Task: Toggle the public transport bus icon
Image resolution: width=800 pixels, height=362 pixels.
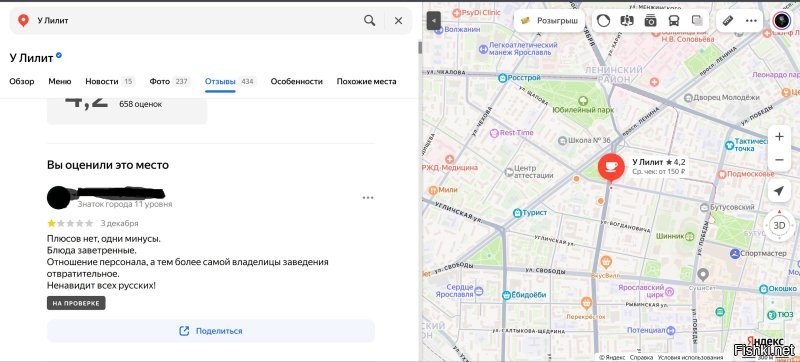Action: click(673, 21)
